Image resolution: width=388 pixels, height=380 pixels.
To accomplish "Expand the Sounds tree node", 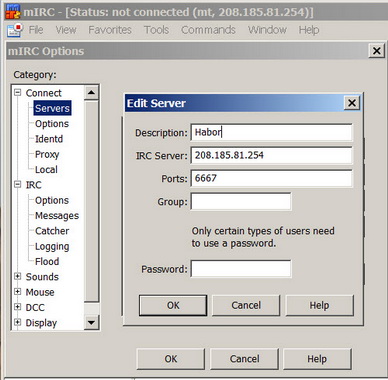I will [x=18, y=276].
